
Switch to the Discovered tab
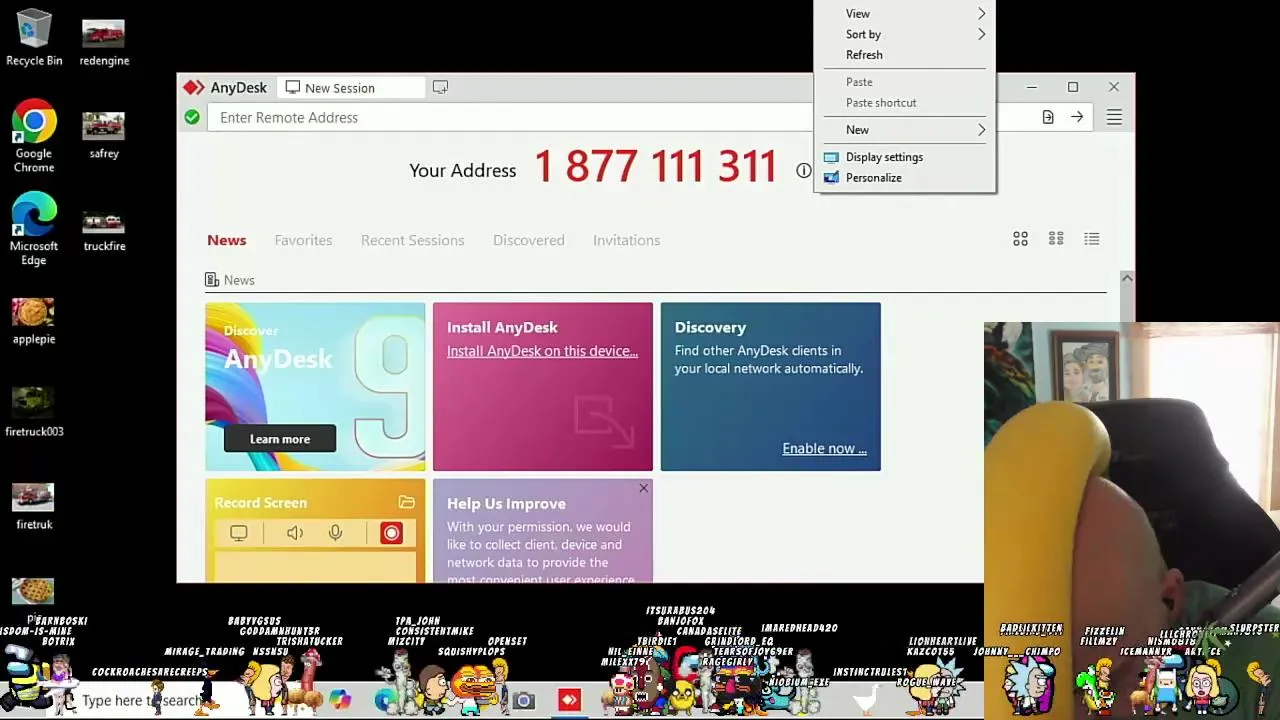(528, 240)
